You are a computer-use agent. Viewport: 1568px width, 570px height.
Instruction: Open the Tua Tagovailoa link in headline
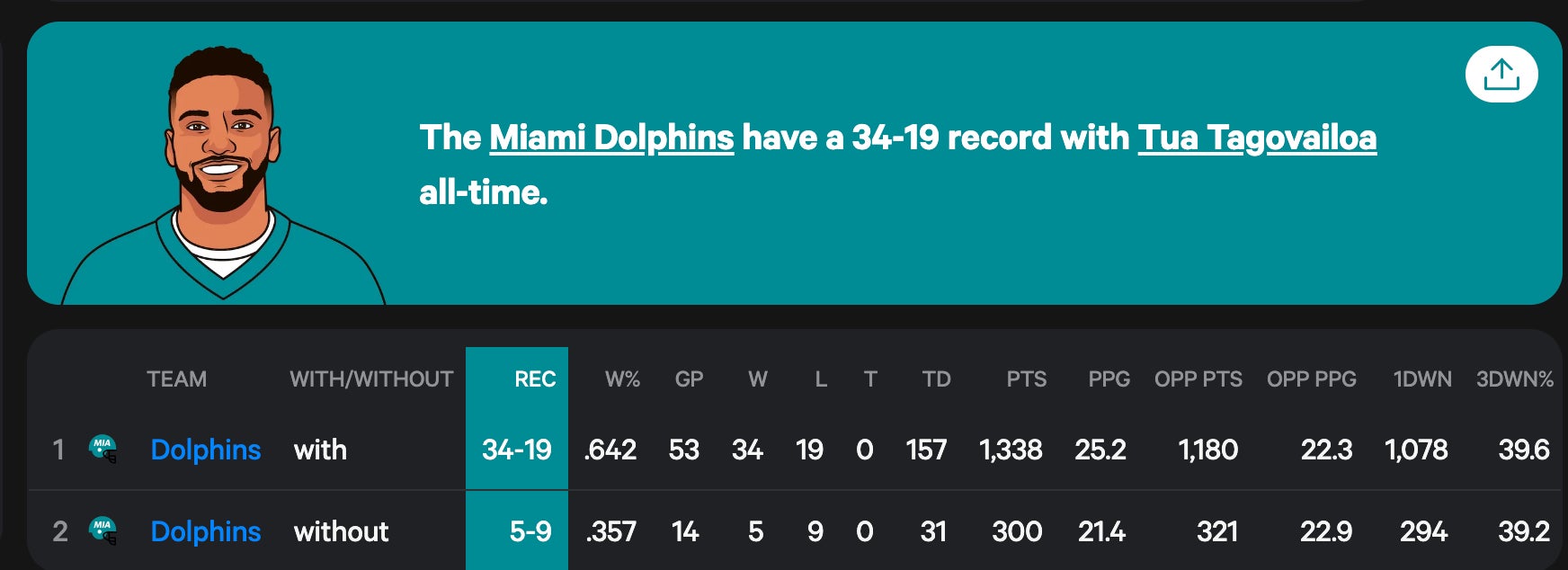(1257, 138)
